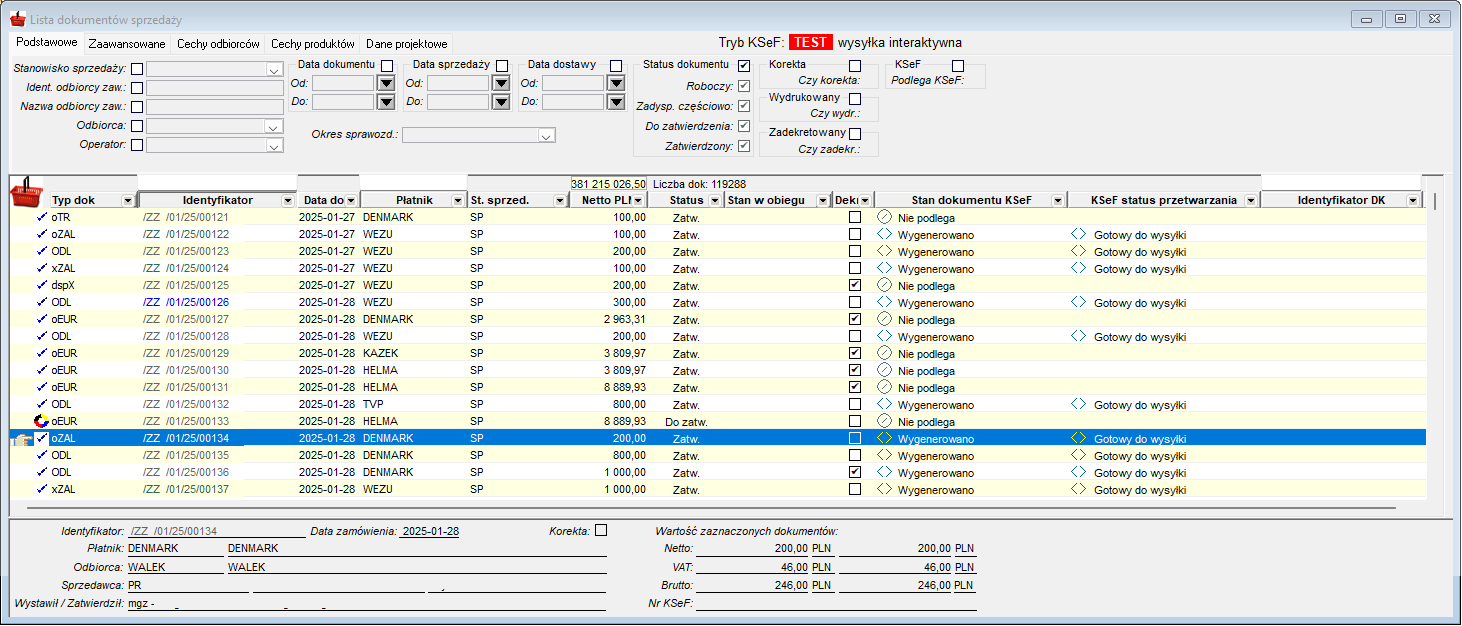Click the 'Gotowy do wysyłki' icon on row 00126
Viewport: 1462px width, 626px height.
tap(1078, 302)
